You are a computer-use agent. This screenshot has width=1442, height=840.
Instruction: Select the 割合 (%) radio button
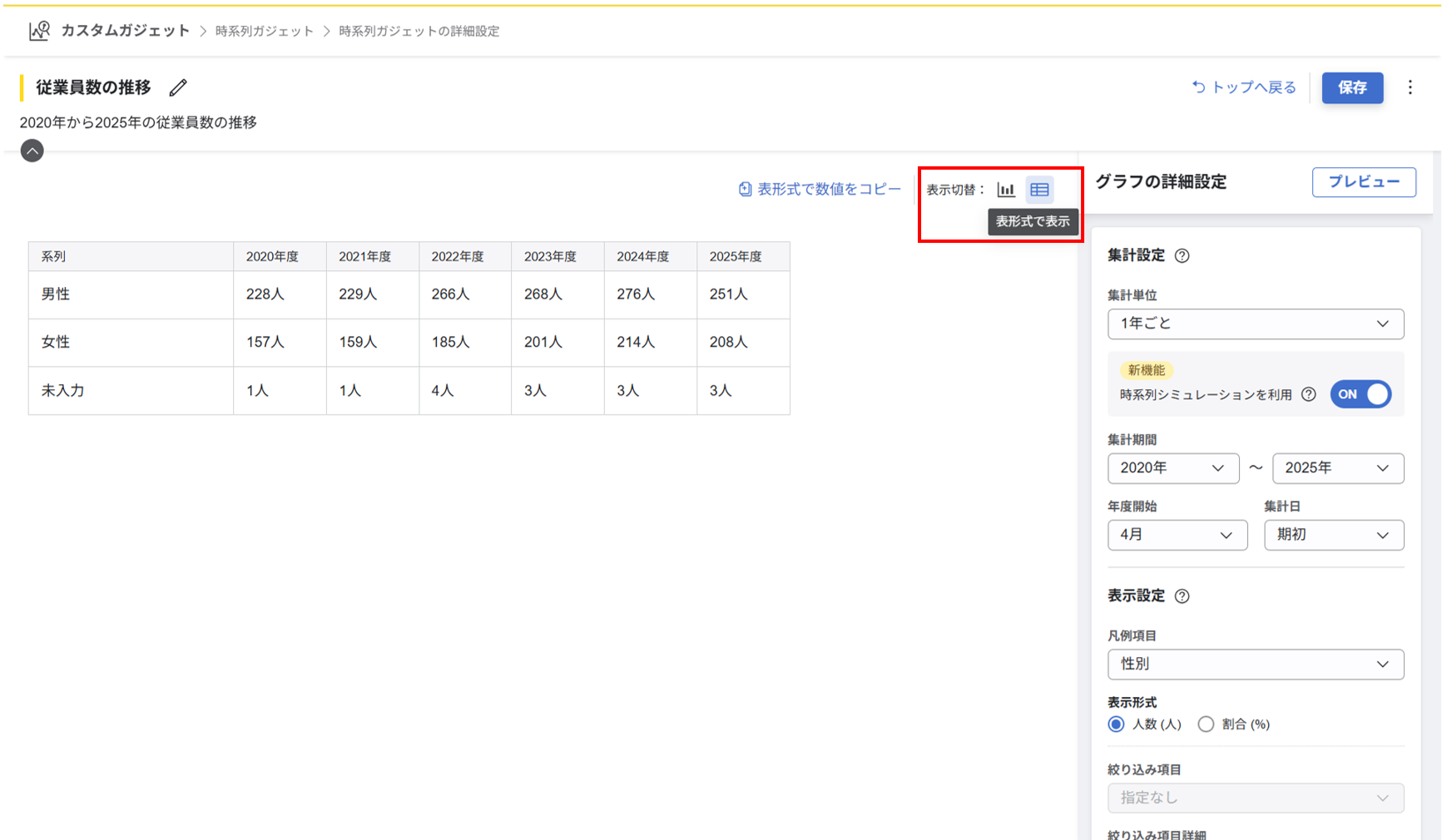tap(1207, 724)
